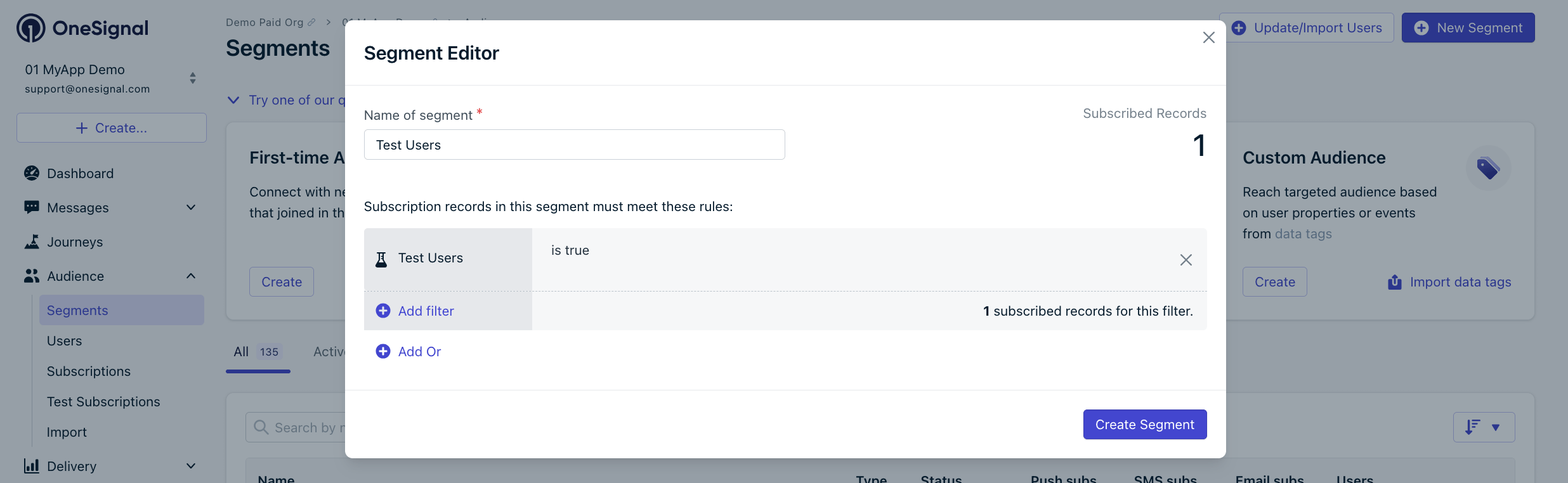Viewport: 1568px width, 483px height.
Task: Click the magnifier icon in search box
Action: (x=261, y=427)
